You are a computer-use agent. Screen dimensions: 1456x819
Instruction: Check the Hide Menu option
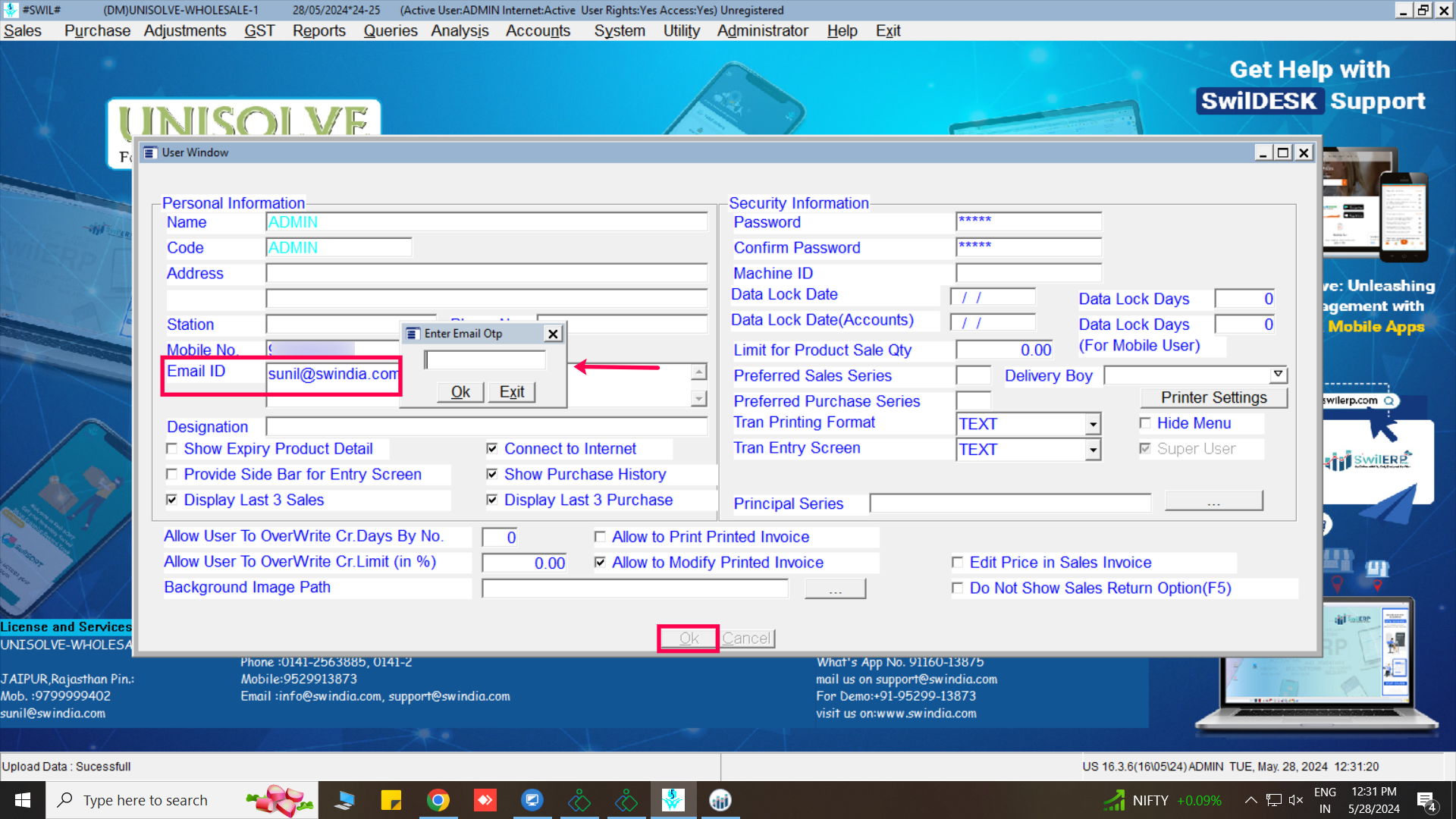(x=1145, y=423)
